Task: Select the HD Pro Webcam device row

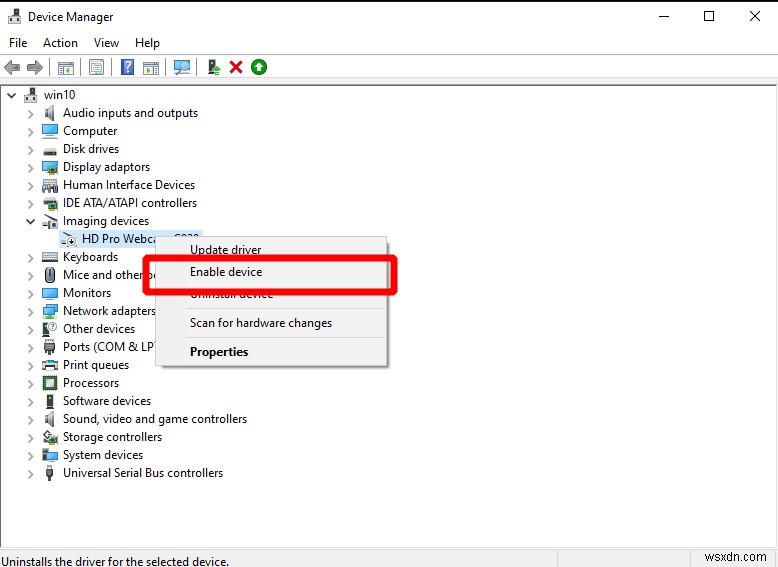Action: pyautogui.click(x=131, y=239)
